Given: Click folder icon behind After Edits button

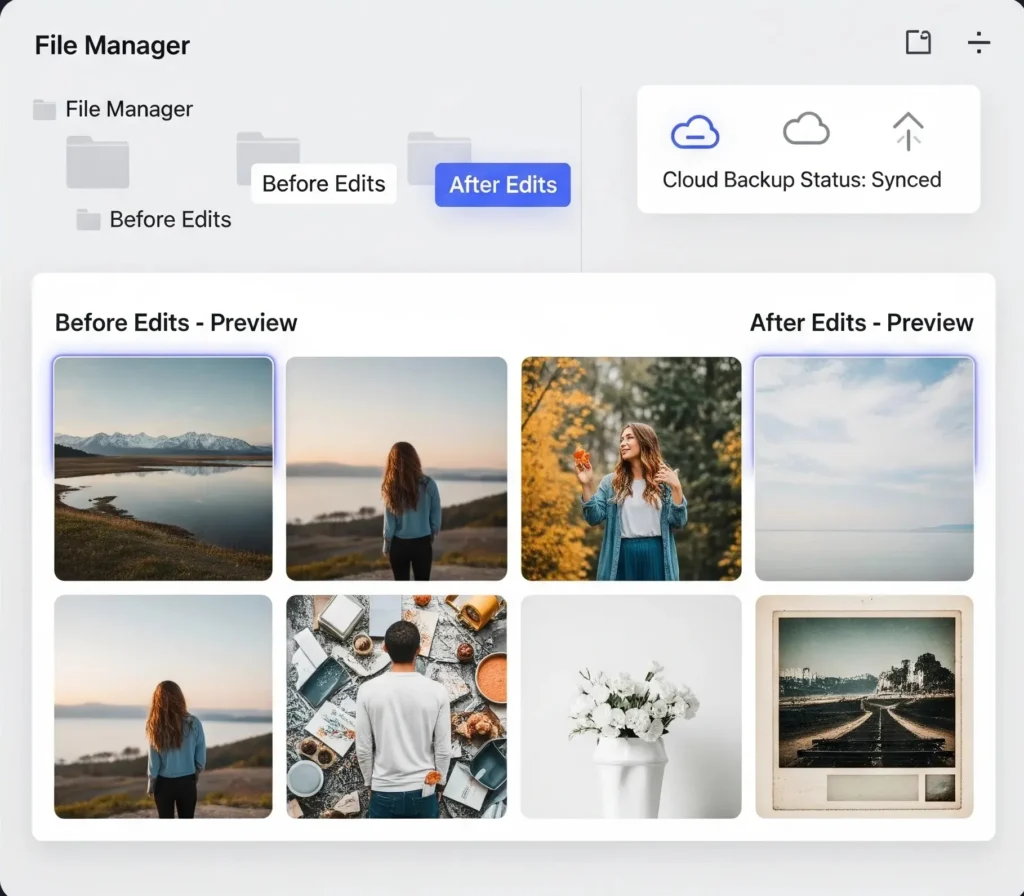Looking at the screenshot, I should pos(438,150).
